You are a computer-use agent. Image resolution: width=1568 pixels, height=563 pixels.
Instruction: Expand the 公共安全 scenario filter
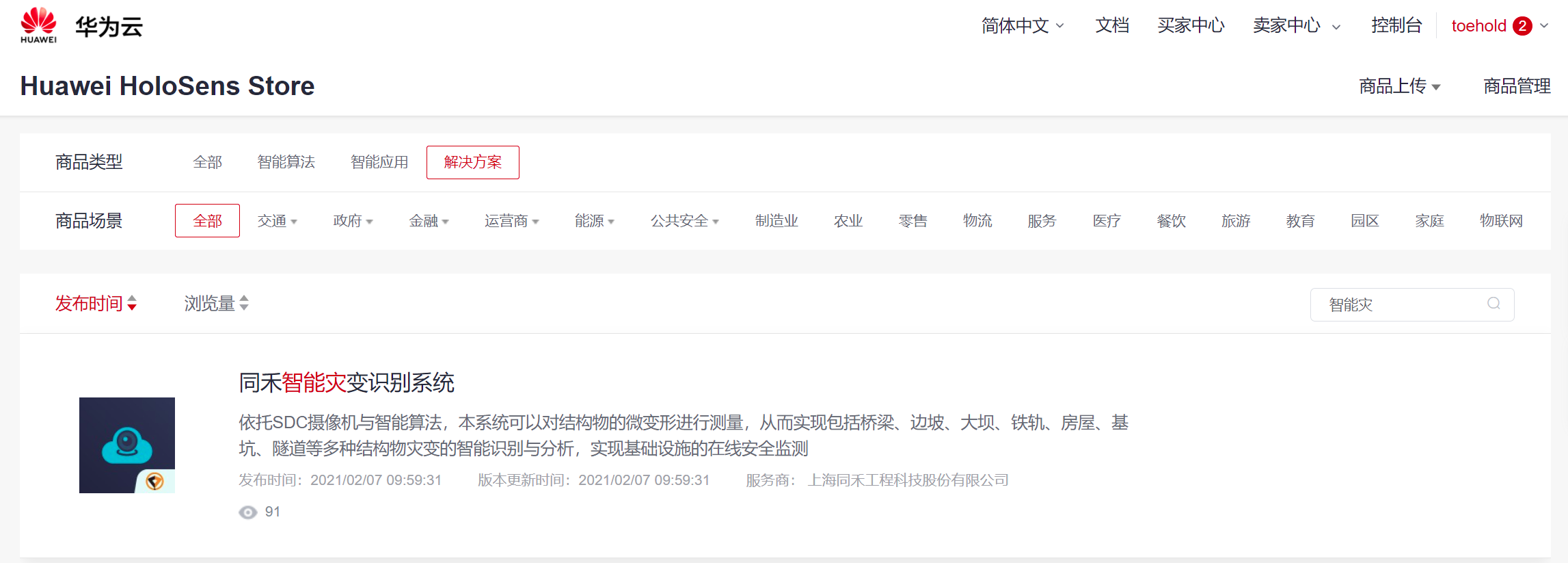pos(684,221)
